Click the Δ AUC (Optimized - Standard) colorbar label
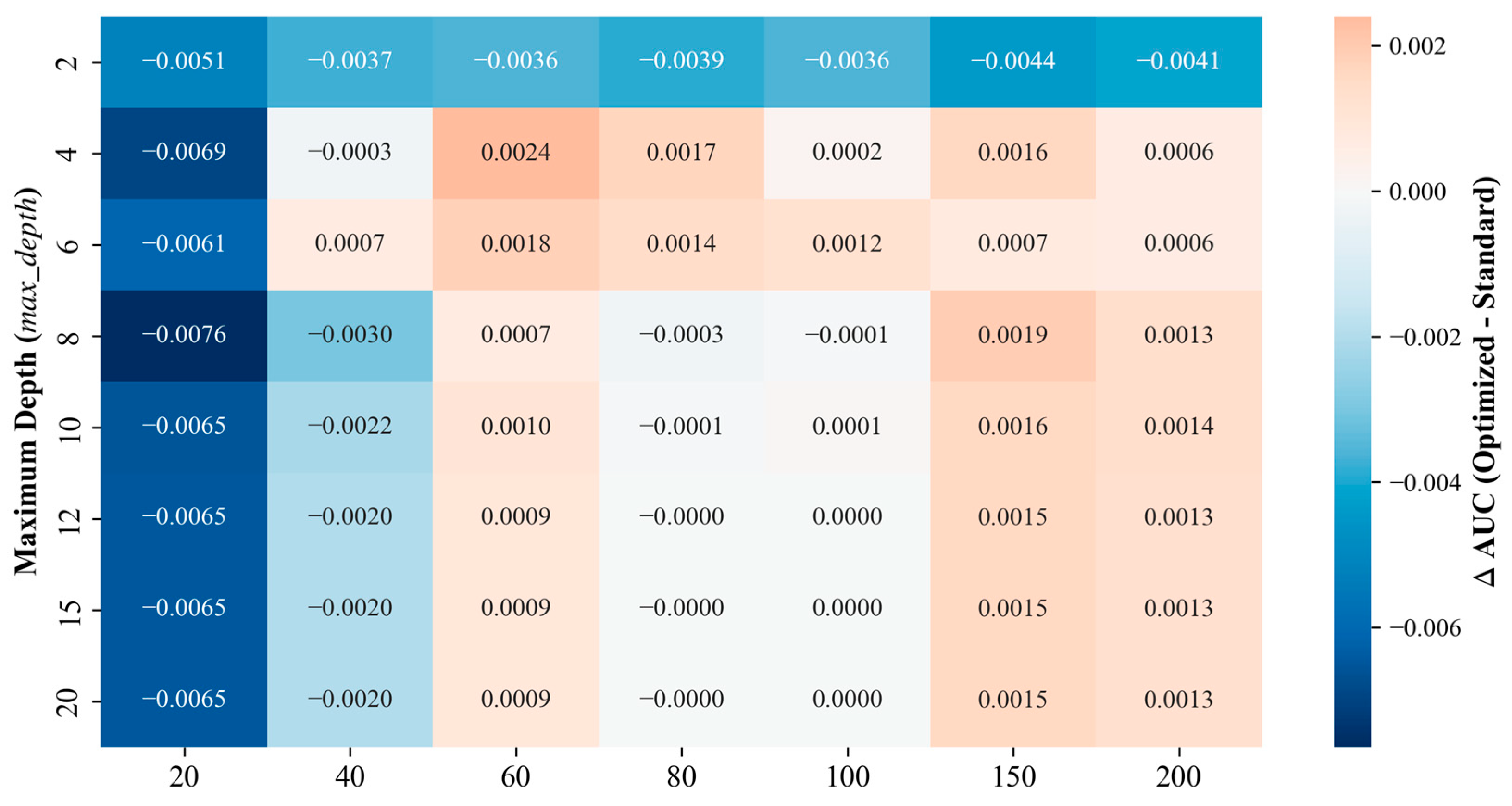1512x806 pixels. click(1485, 381)
